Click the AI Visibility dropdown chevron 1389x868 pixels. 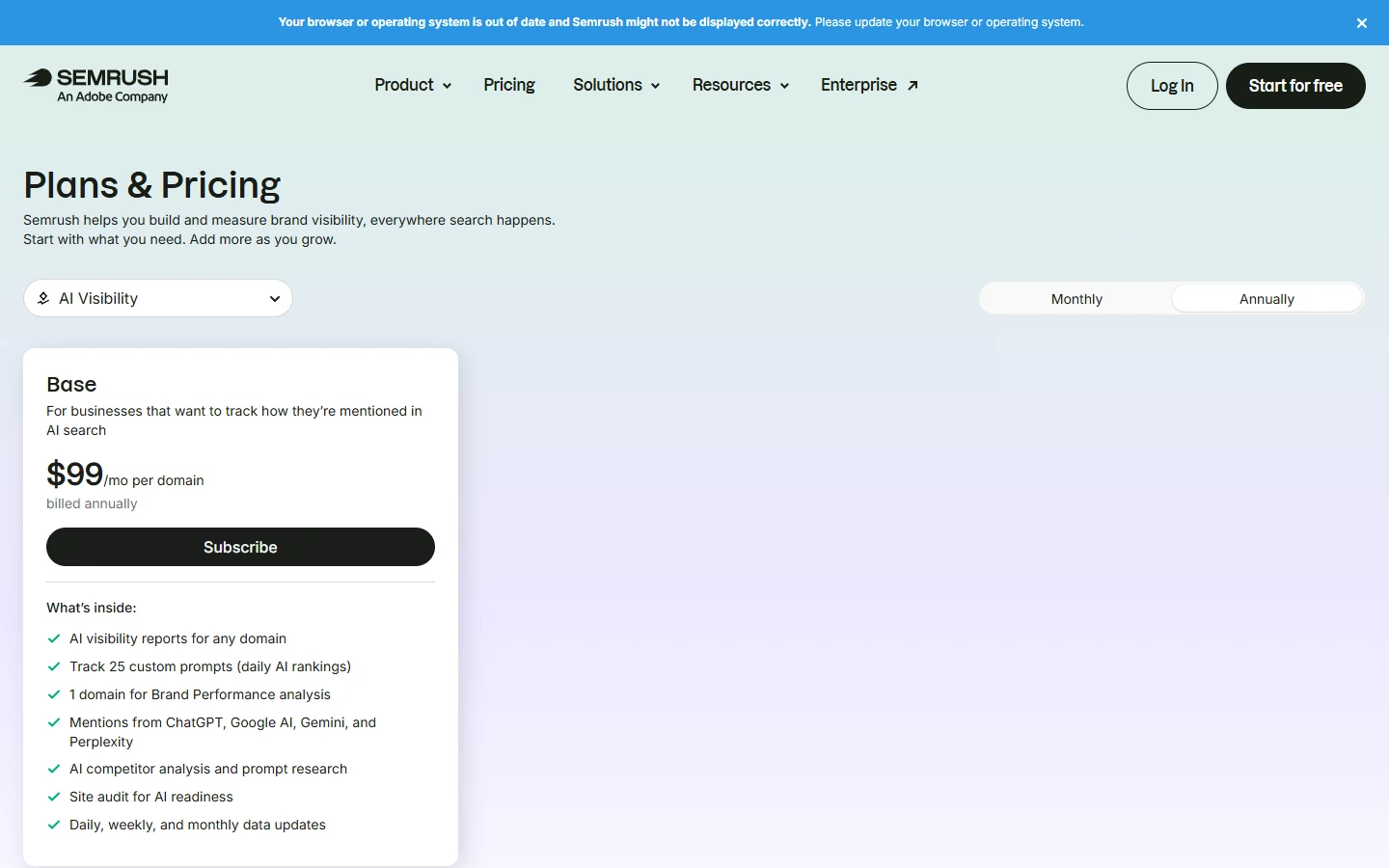click(275, 299)
